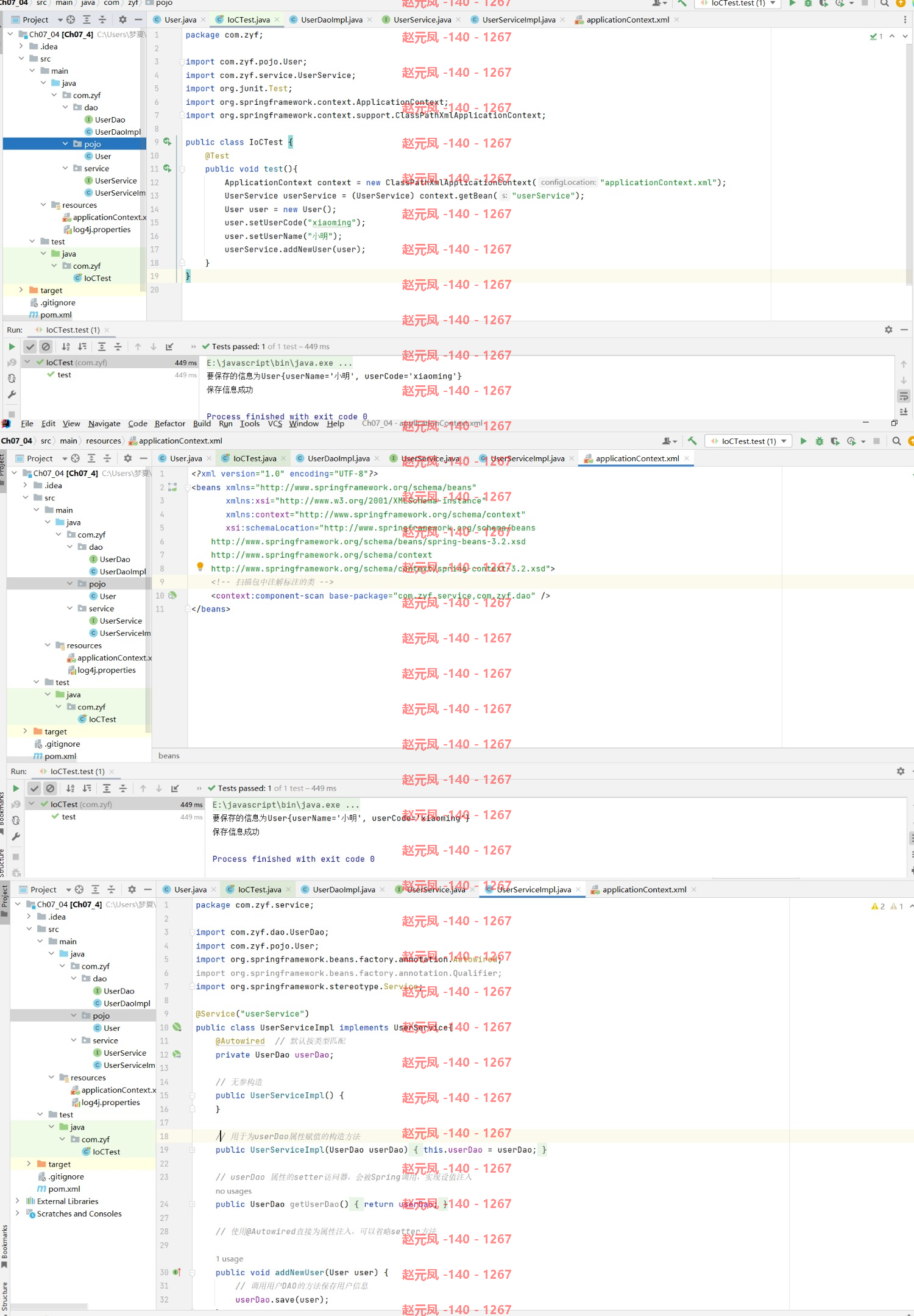Viewport: 914px width, 1316px height.
Task: Open the VCS menu
Action: tap(275, 424)
